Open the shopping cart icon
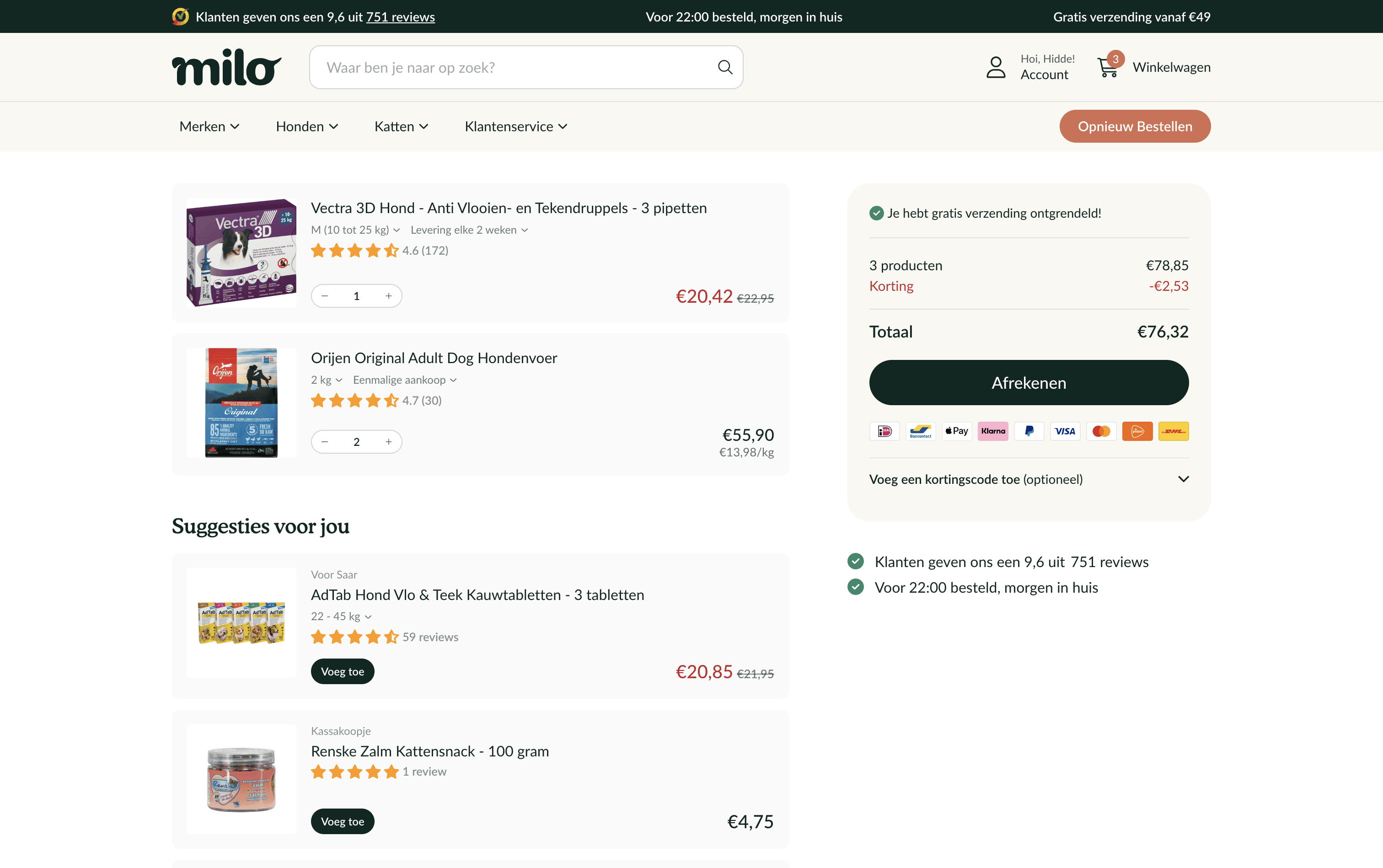 [1107, 67]
